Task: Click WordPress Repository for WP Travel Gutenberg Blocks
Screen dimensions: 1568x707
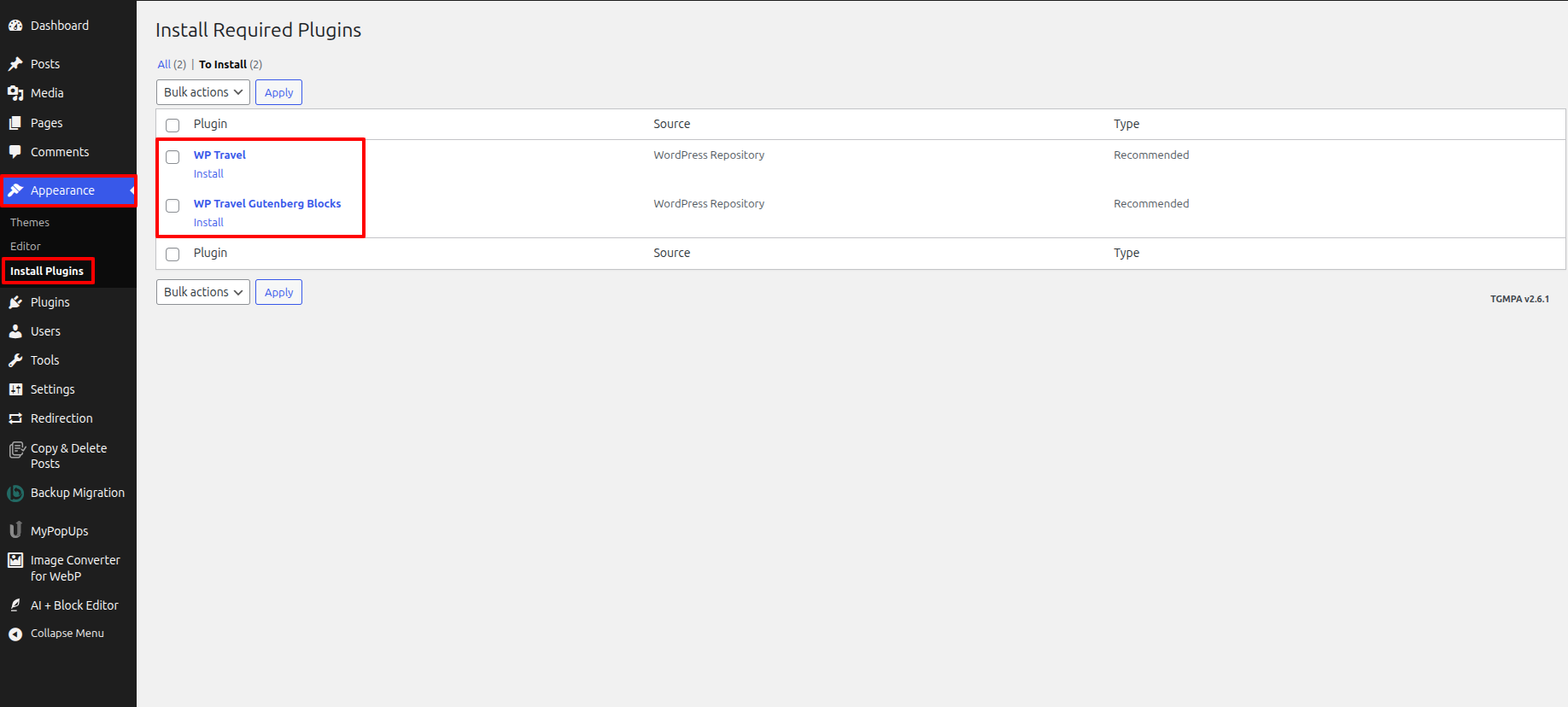Action: click(709, 203)
